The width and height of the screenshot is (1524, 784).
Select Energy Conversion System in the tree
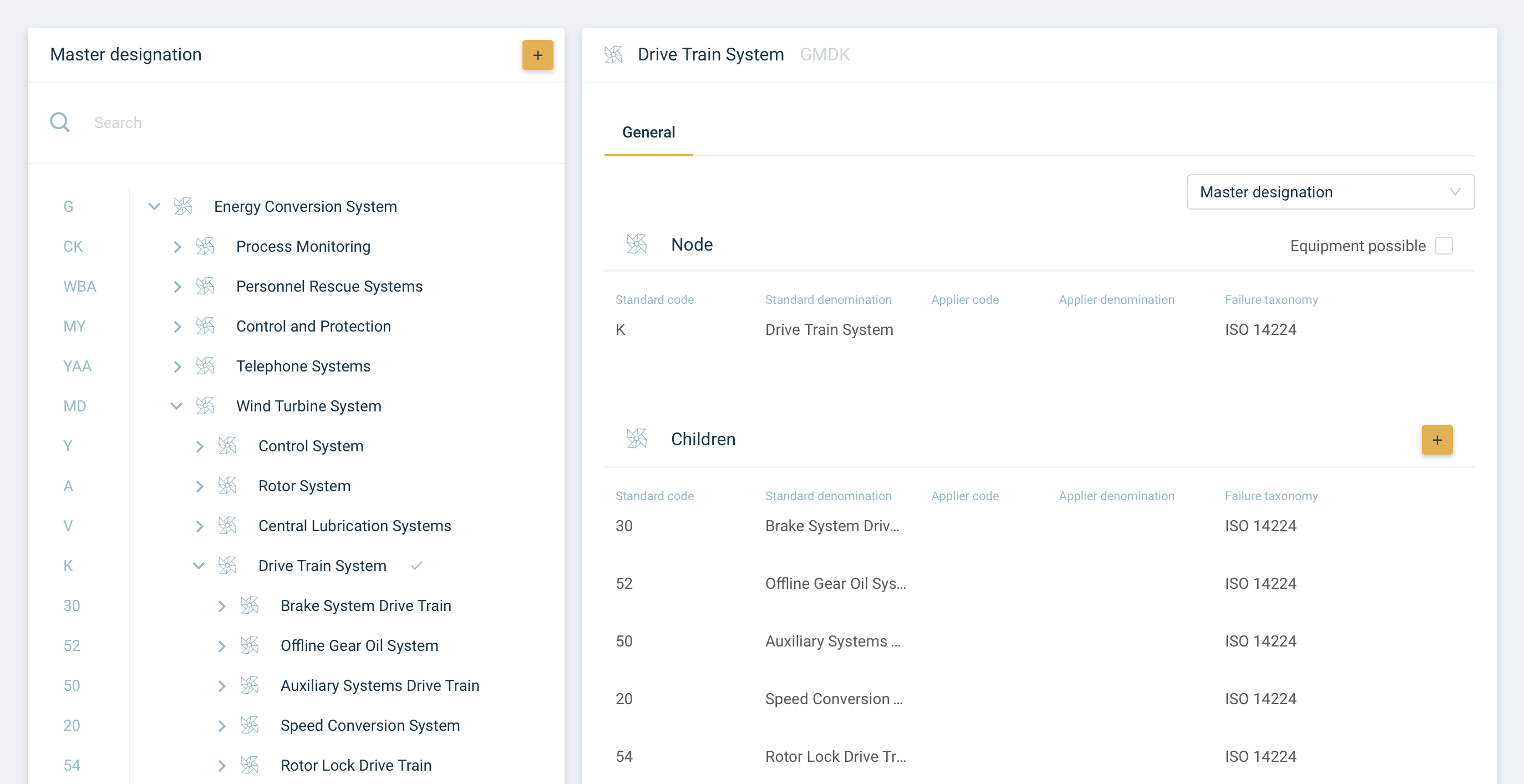[x=305, y=206]
